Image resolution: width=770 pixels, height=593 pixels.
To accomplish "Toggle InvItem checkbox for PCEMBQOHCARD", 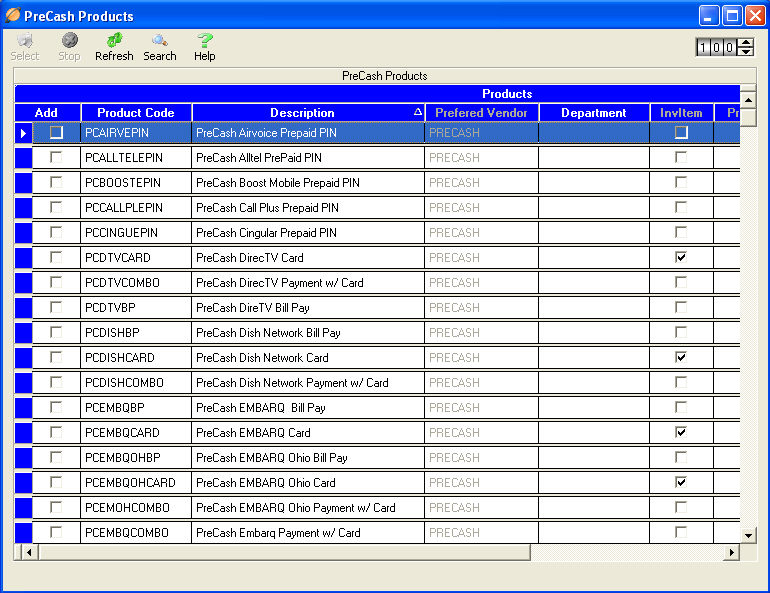I will [x=681, y=482].
